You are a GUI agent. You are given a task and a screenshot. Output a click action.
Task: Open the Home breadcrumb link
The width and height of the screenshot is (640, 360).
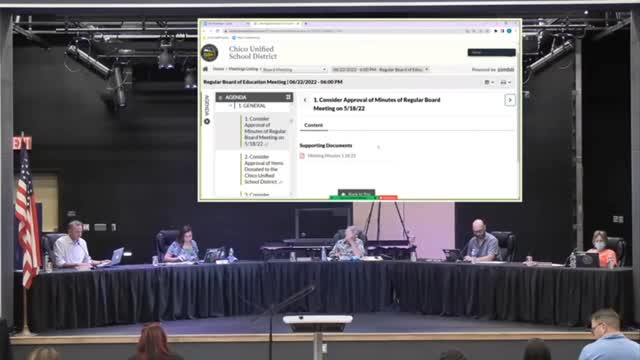218,69
